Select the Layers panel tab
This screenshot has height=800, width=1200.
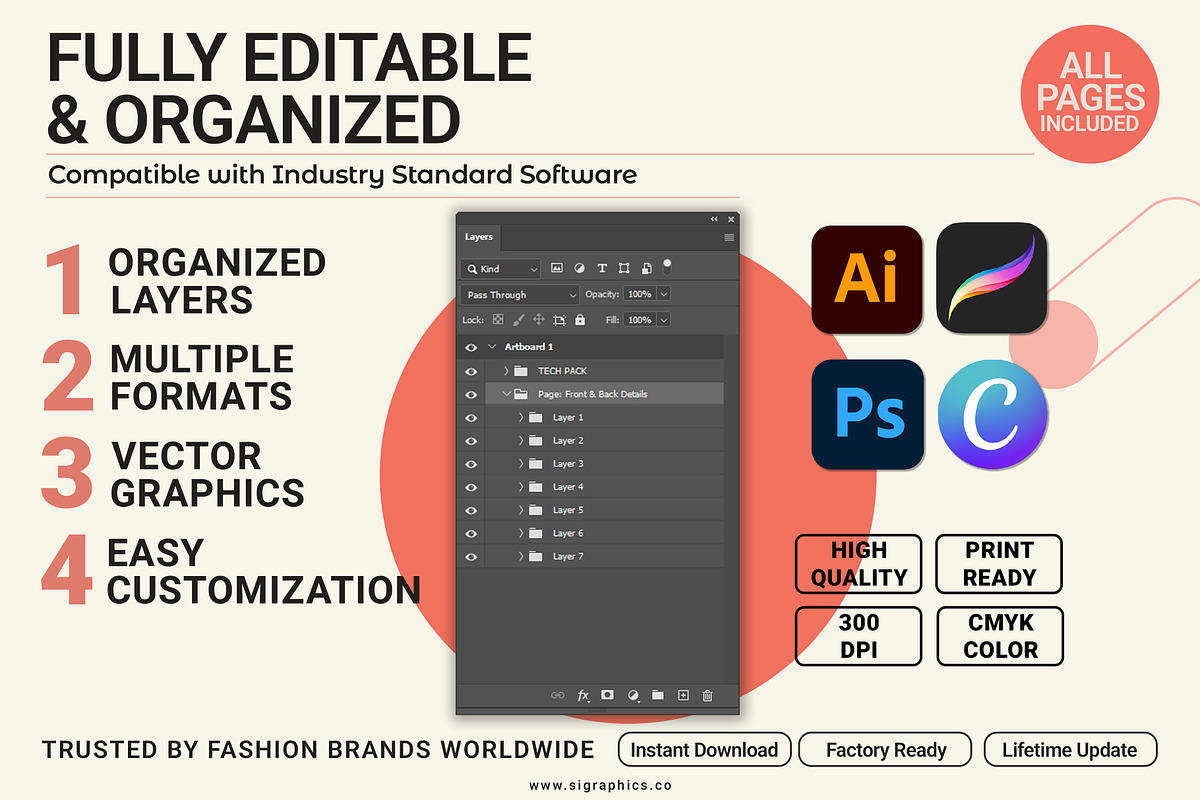point(479,237)
